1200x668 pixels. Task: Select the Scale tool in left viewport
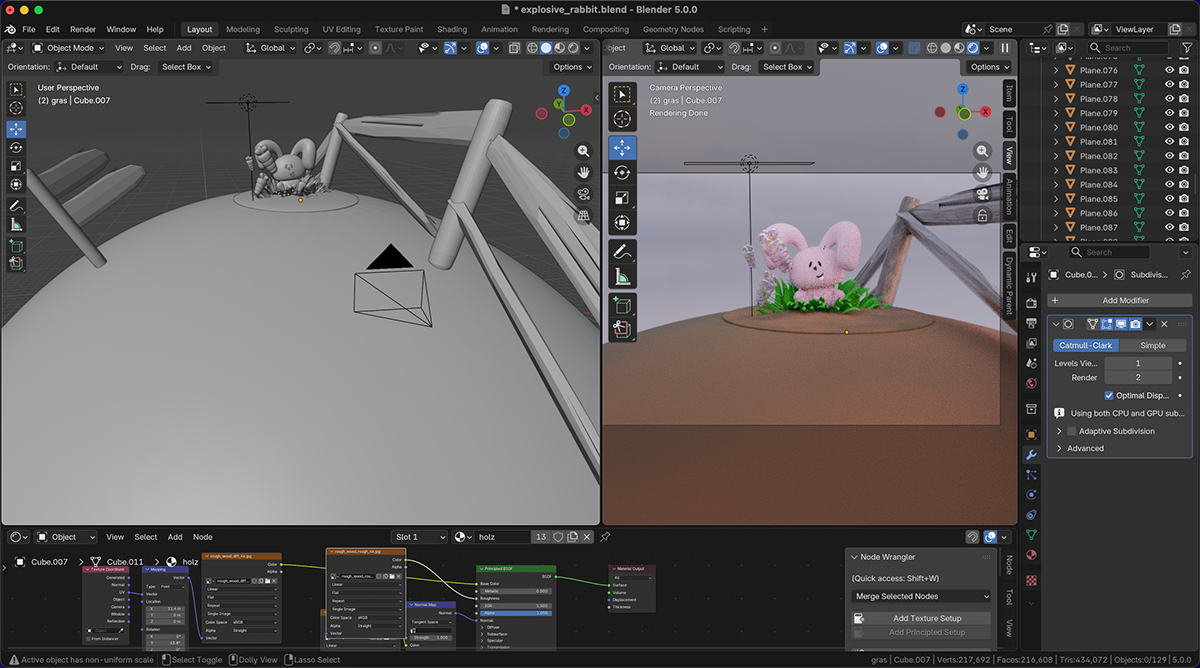tap(16, 166)
